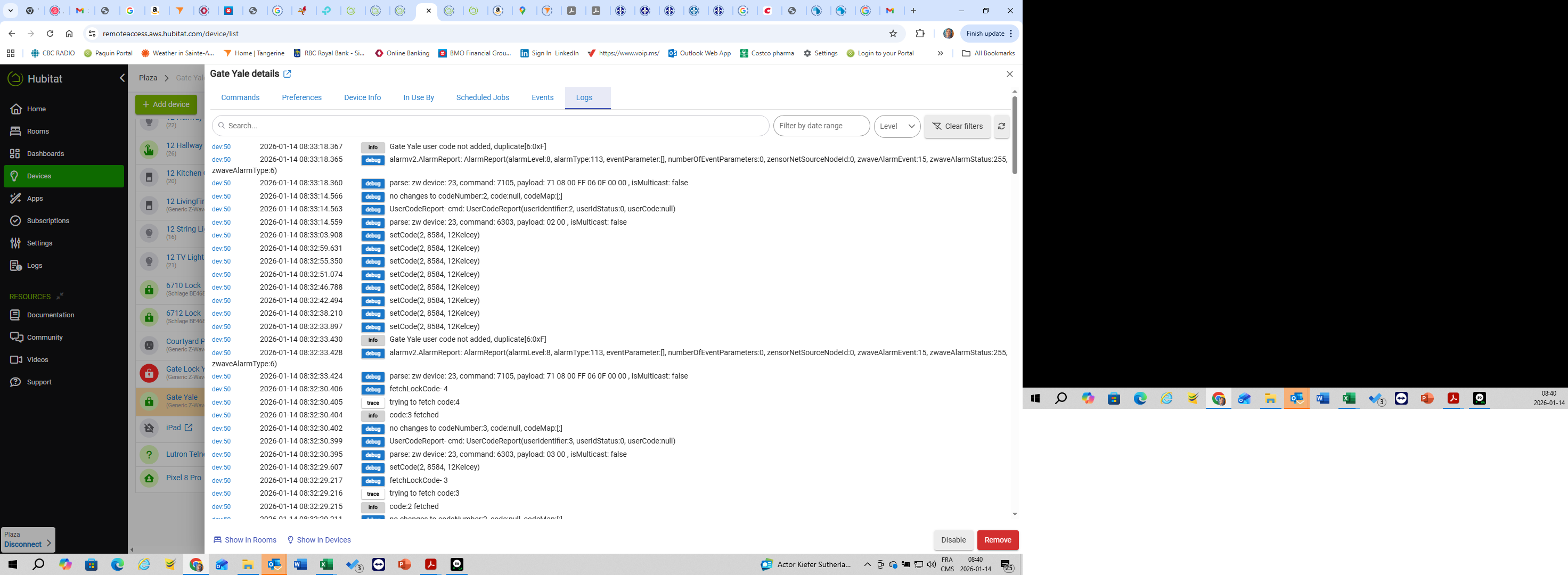Refresh the logs list icon
Image resolution: width=1568 pixels, height=575 pixels.
pos(1001,126)
